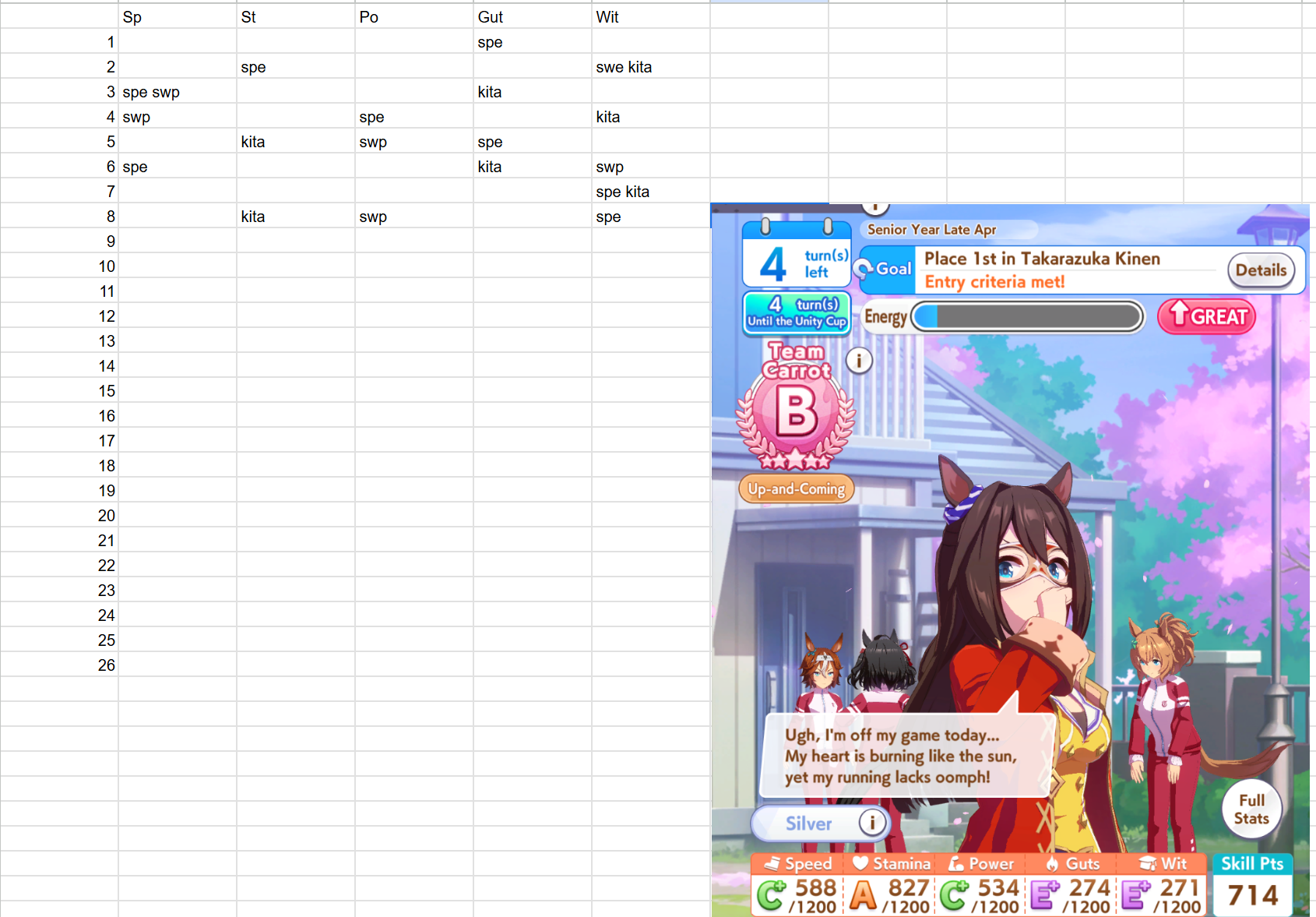Click the Power value 534

tap(999, 888)
